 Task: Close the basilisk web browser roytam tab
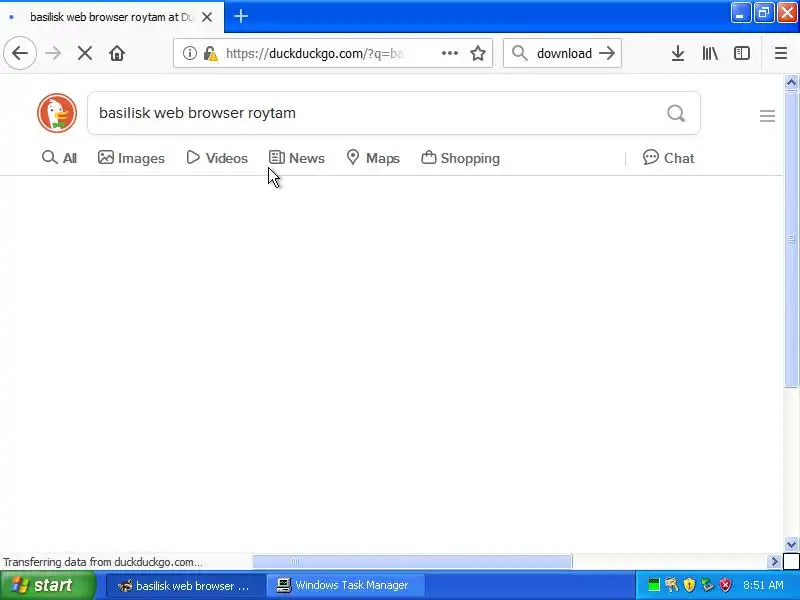click(207, 17)
